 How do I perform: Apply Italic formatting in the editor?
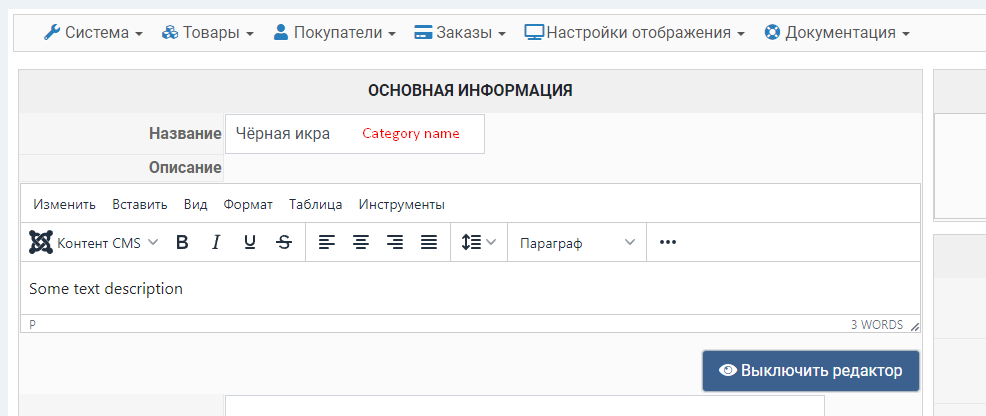pos(215,242)
